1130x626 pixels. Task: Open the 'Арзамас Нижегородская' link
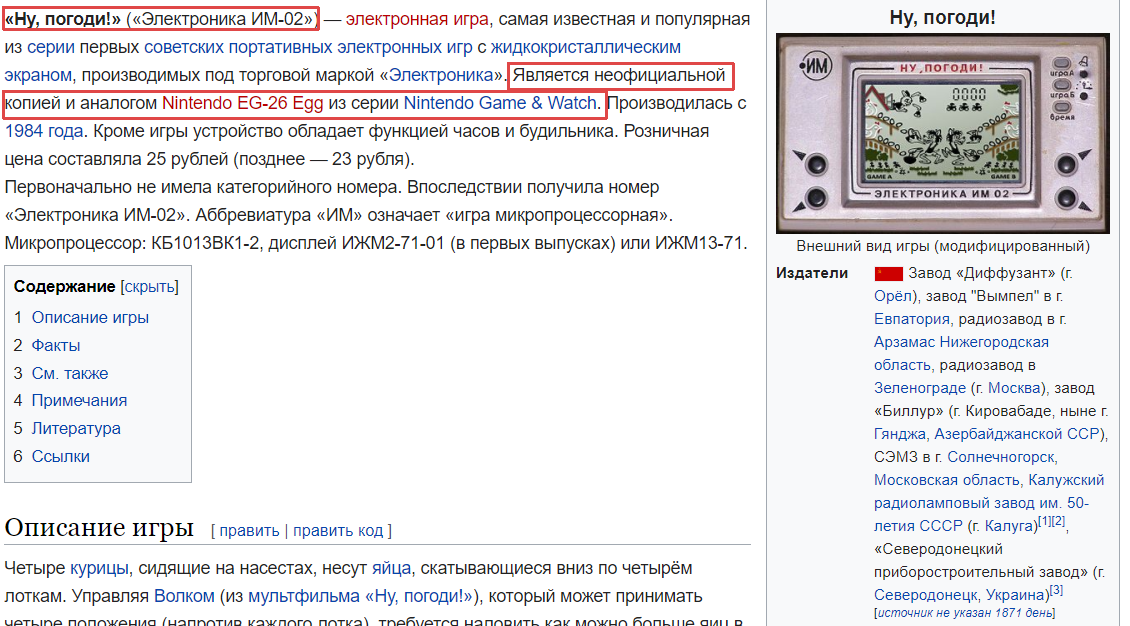[961, 342]
